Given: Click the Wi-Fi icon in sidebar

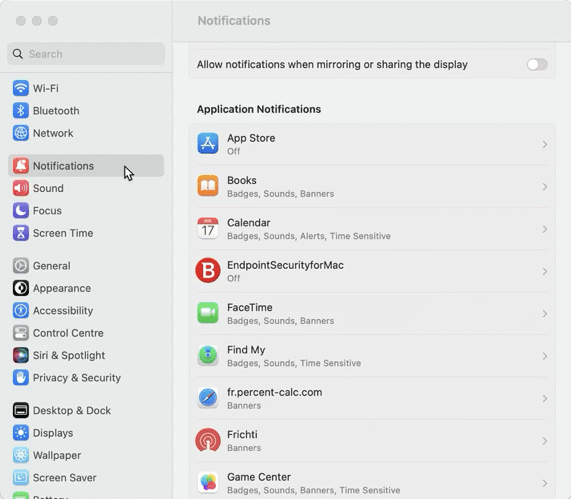Looking at the screenshot, I should [21, 88].
